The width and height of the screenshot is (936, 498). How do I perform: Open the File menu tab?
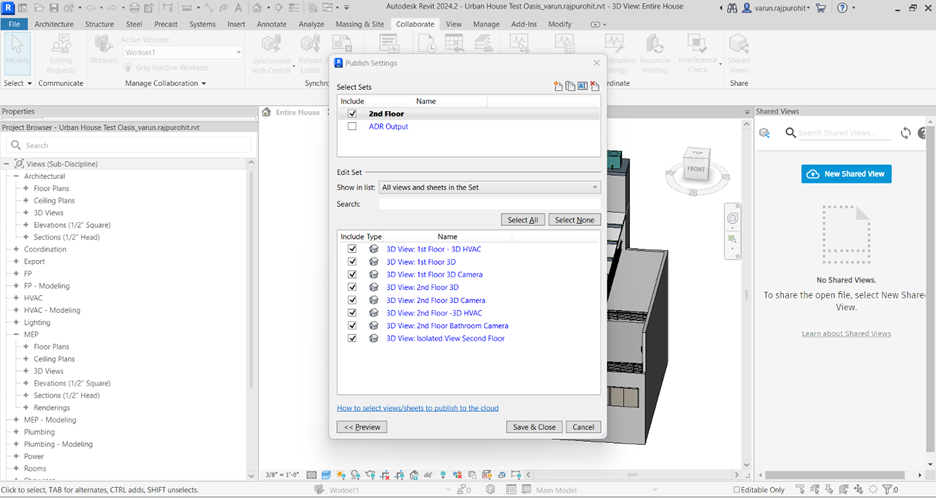pyautogui.click(x=14, y=24)
